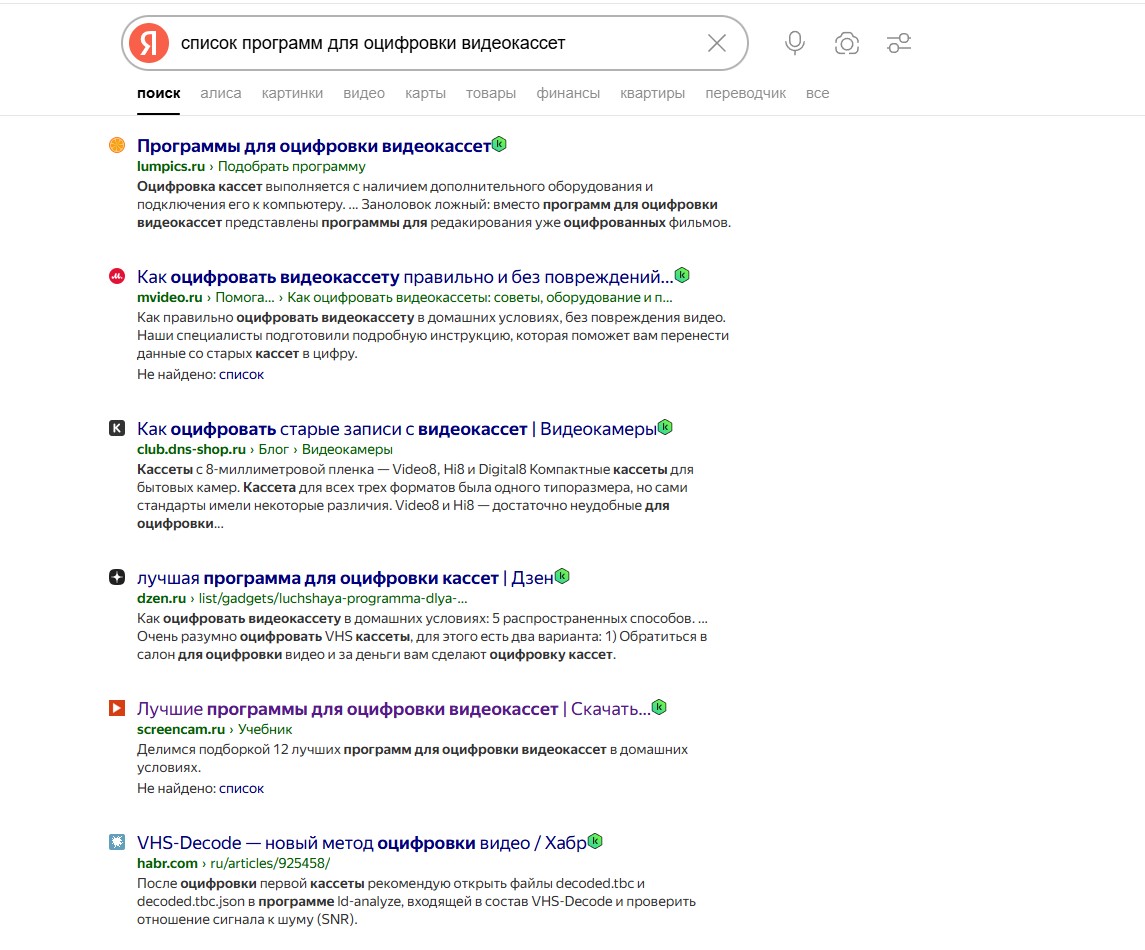This screenshot has height=950, width=1145.
Task: Switch to the товары tab
Action: click(x=491, y=93)
